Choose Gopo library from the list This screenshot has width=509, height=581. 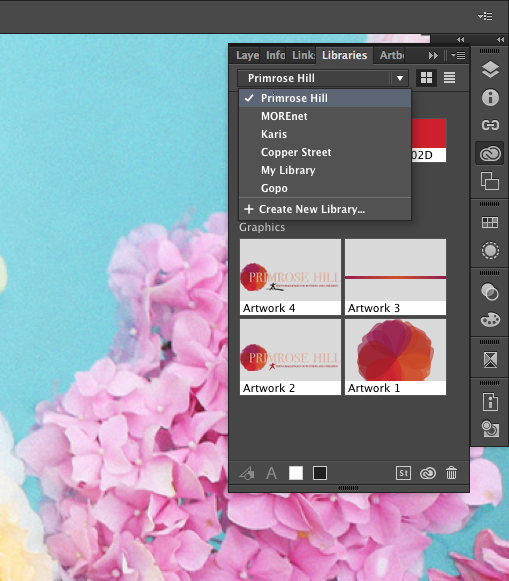325,188
